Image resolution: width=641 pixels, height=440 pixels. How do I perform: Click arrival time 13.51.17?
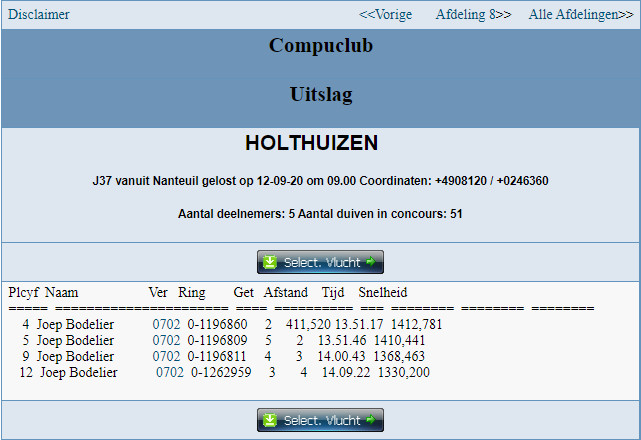359,324
